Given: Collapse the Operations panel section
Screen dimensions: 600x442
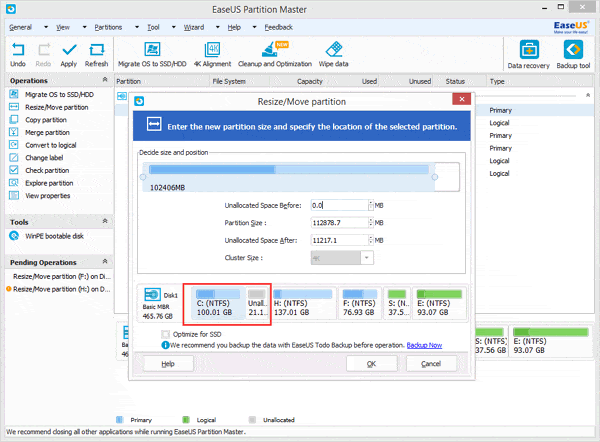Looking at the screenshot, I should (x=105, y=80).
